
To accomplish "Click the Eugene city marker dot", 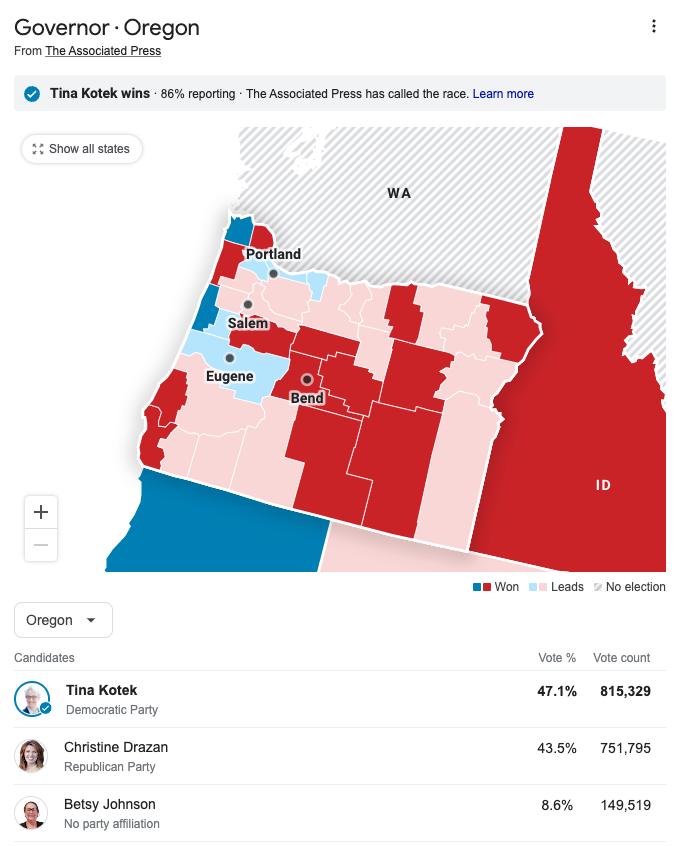I will [x=230, y=358].
